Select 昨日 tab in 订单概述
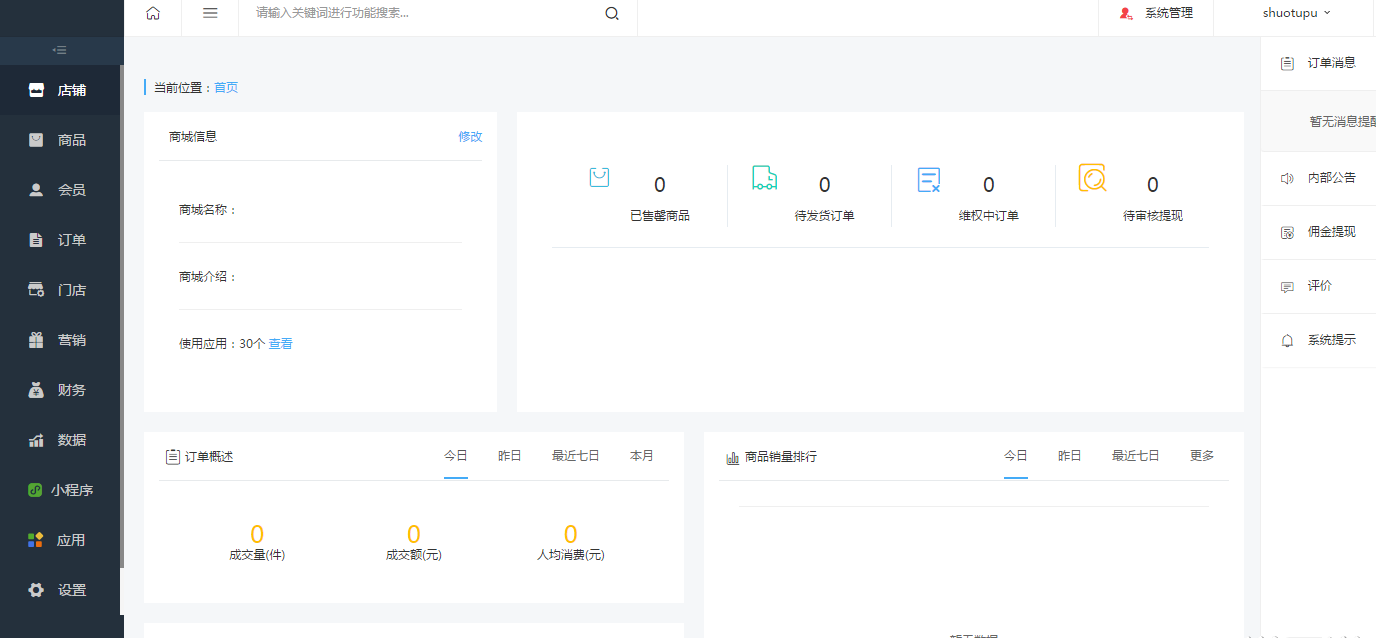This screenshot has width=1376, height=638. (x=510, y=456)
